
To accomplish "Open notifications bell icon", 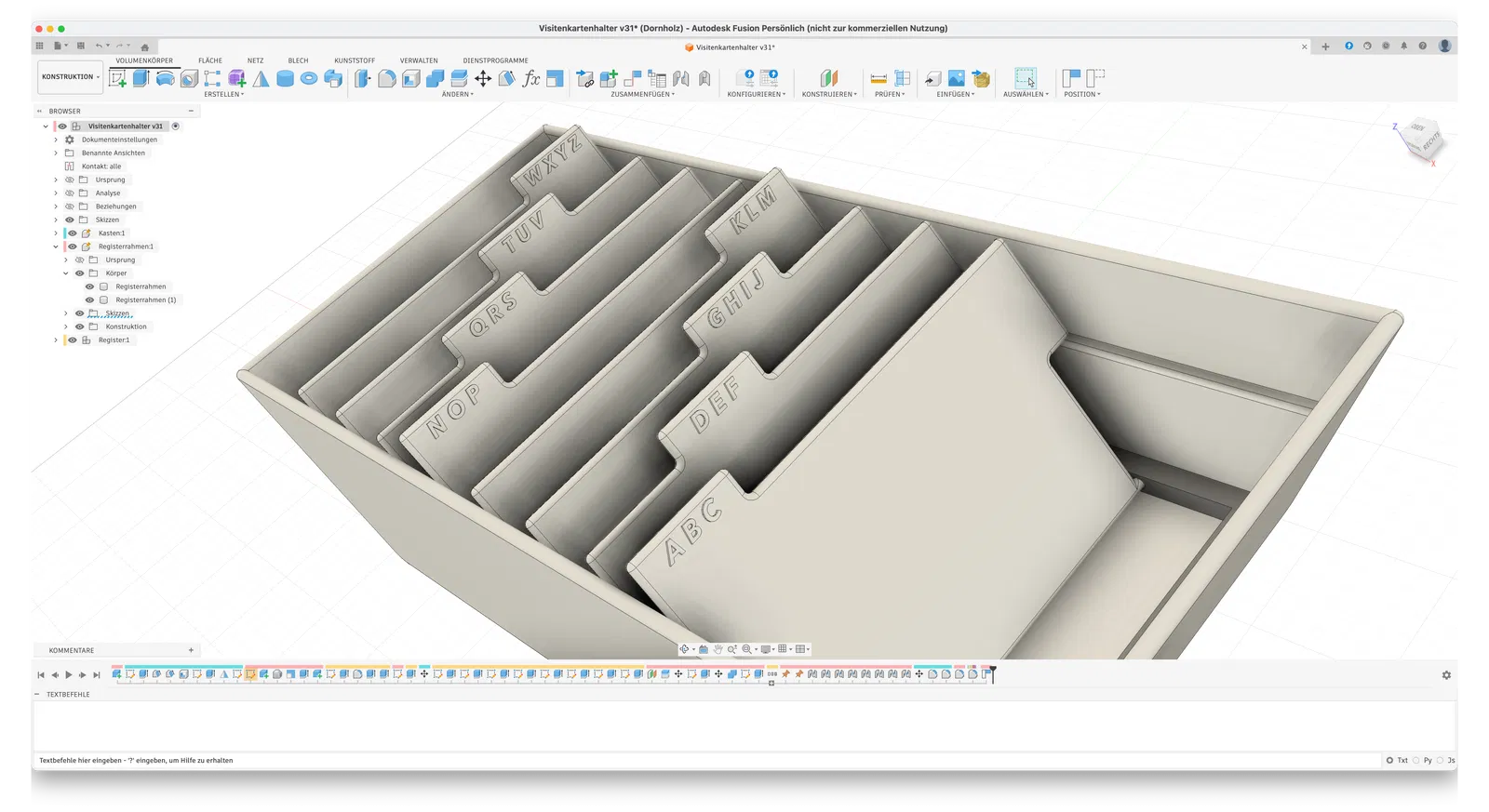I will [x=1403, y=46].
